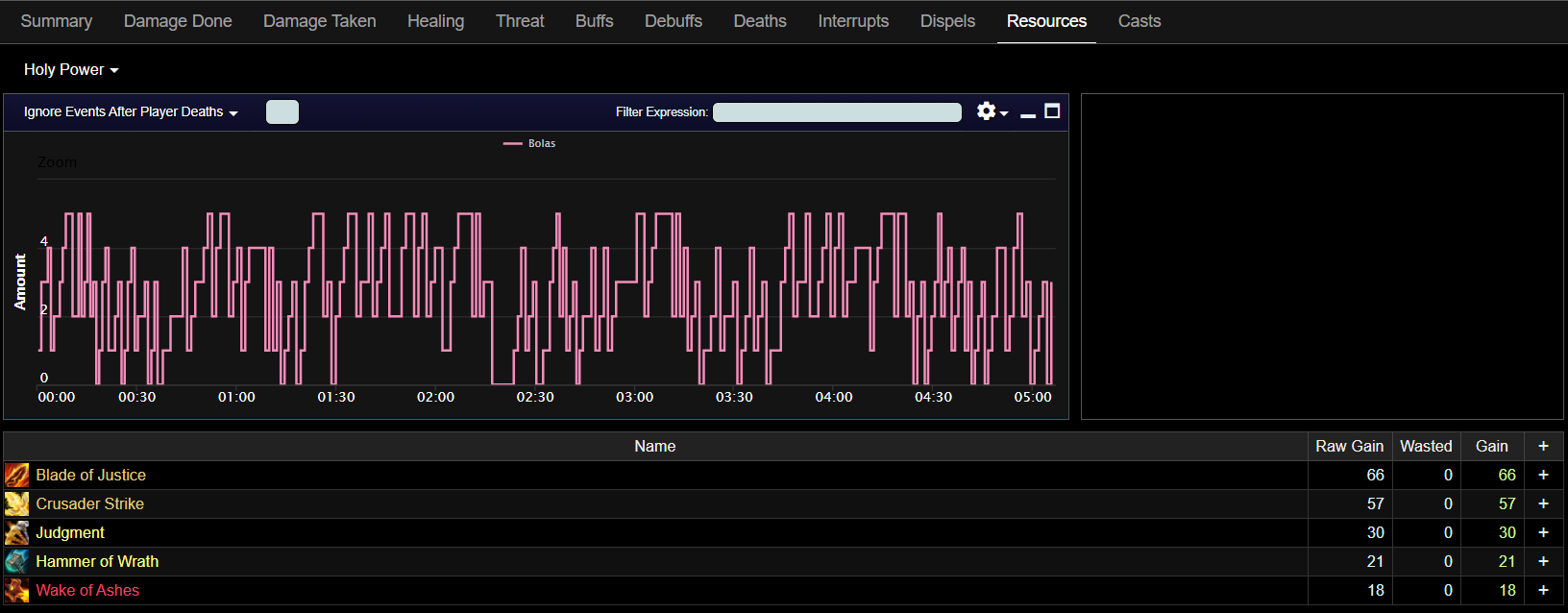Open the Casts tab
The image size is (1568, 613).
coord(1139,21)
